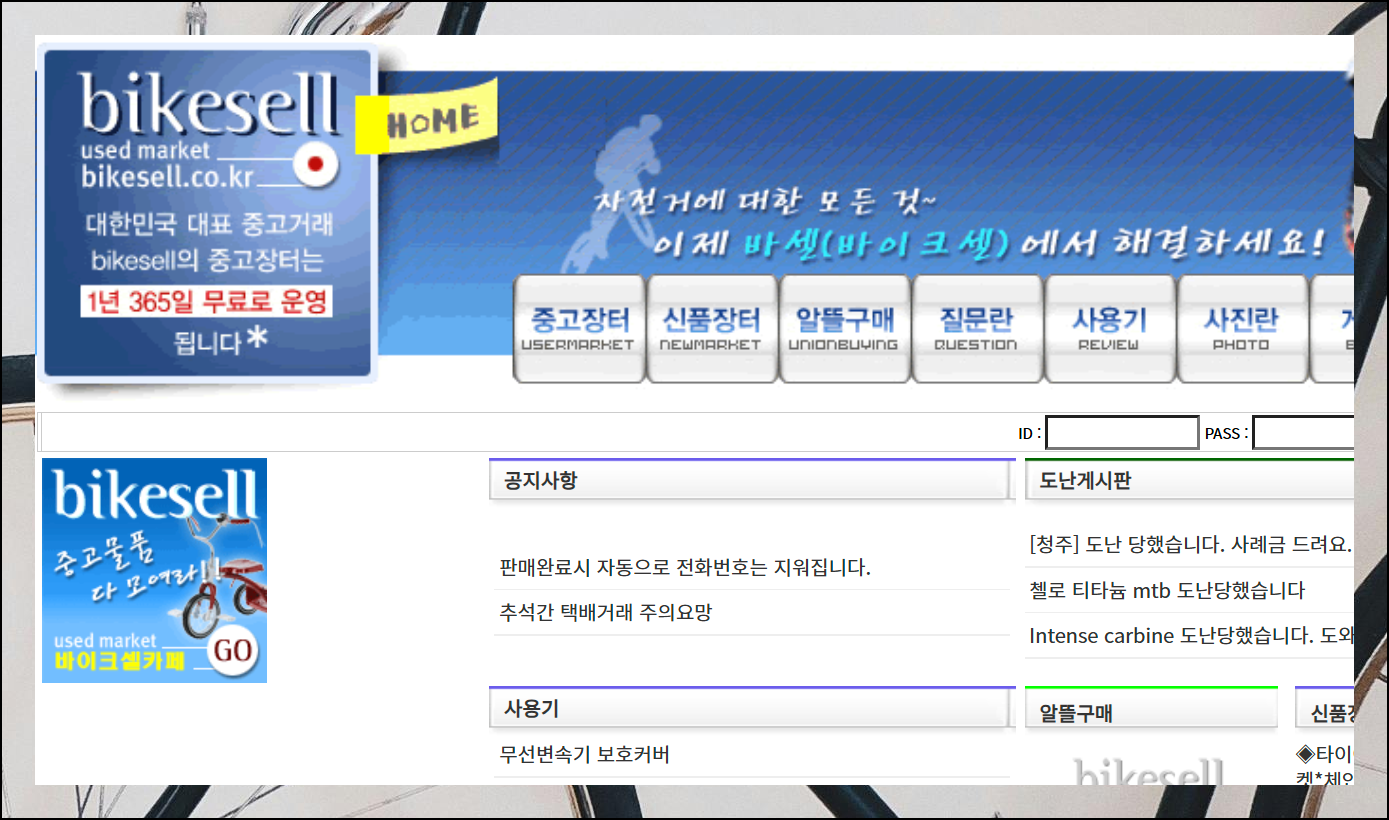Open the 알뜰구매 section header

pyautogui.click(x=1151, y=710)
